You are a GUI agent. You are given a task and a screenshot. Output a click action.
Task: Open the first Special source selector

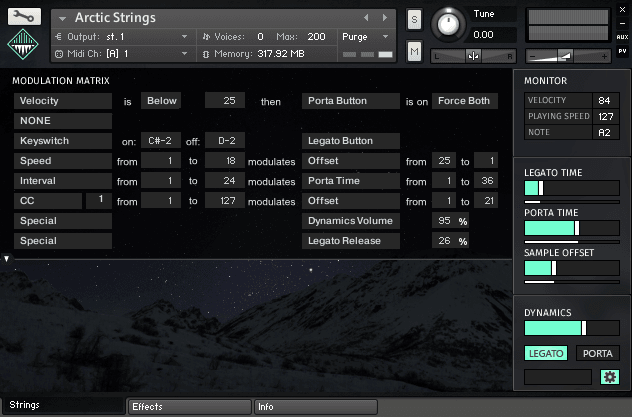63,221
